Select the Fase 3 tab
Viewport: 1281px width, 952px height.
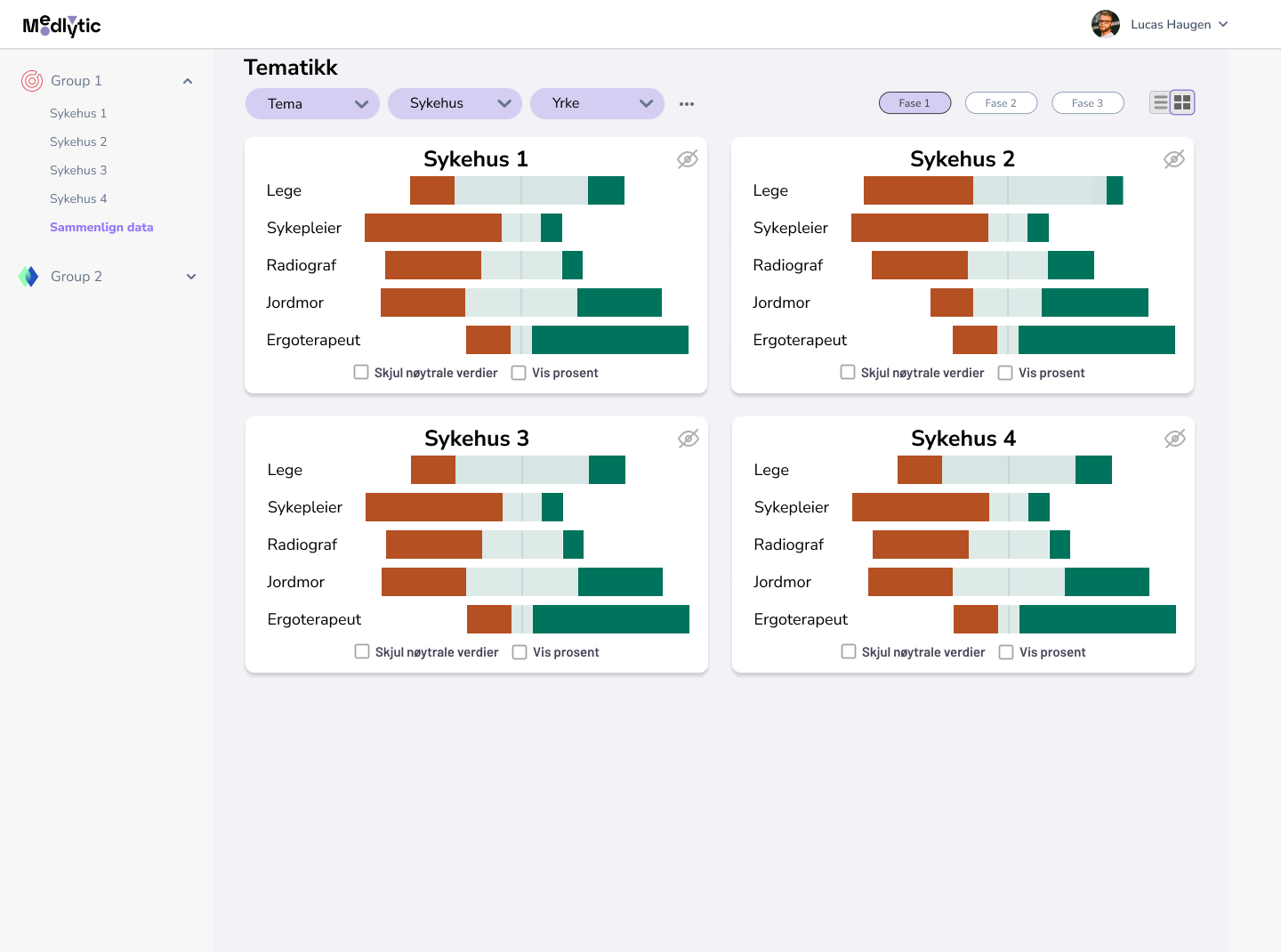click(1087, 103)
